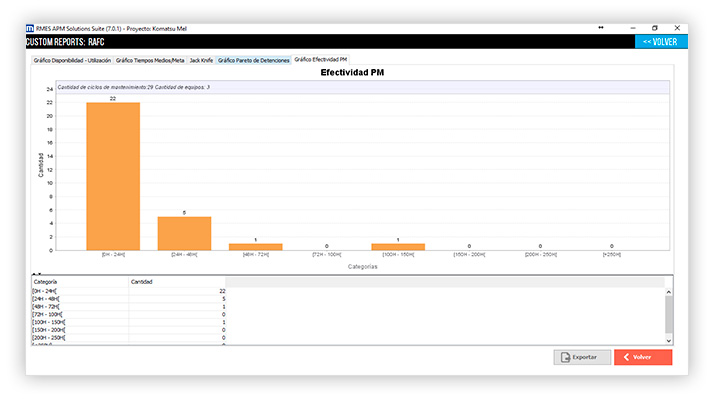This screenshot has width=716, height=399.
Task: Switch to Gráfico Tiempos Medios/Meta tab
Action: point(150,60)
